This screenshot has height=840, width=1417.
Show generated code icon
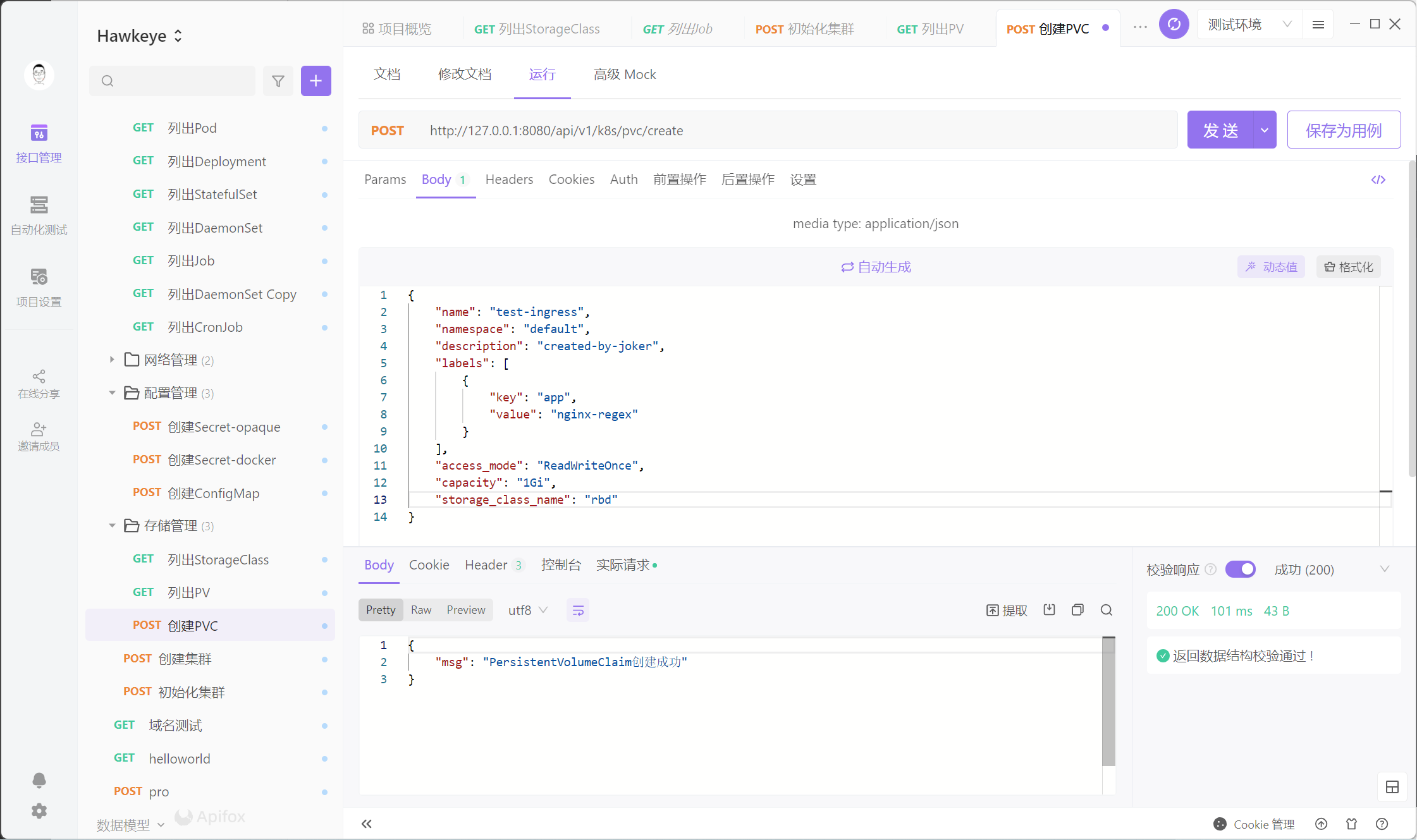1378,180
